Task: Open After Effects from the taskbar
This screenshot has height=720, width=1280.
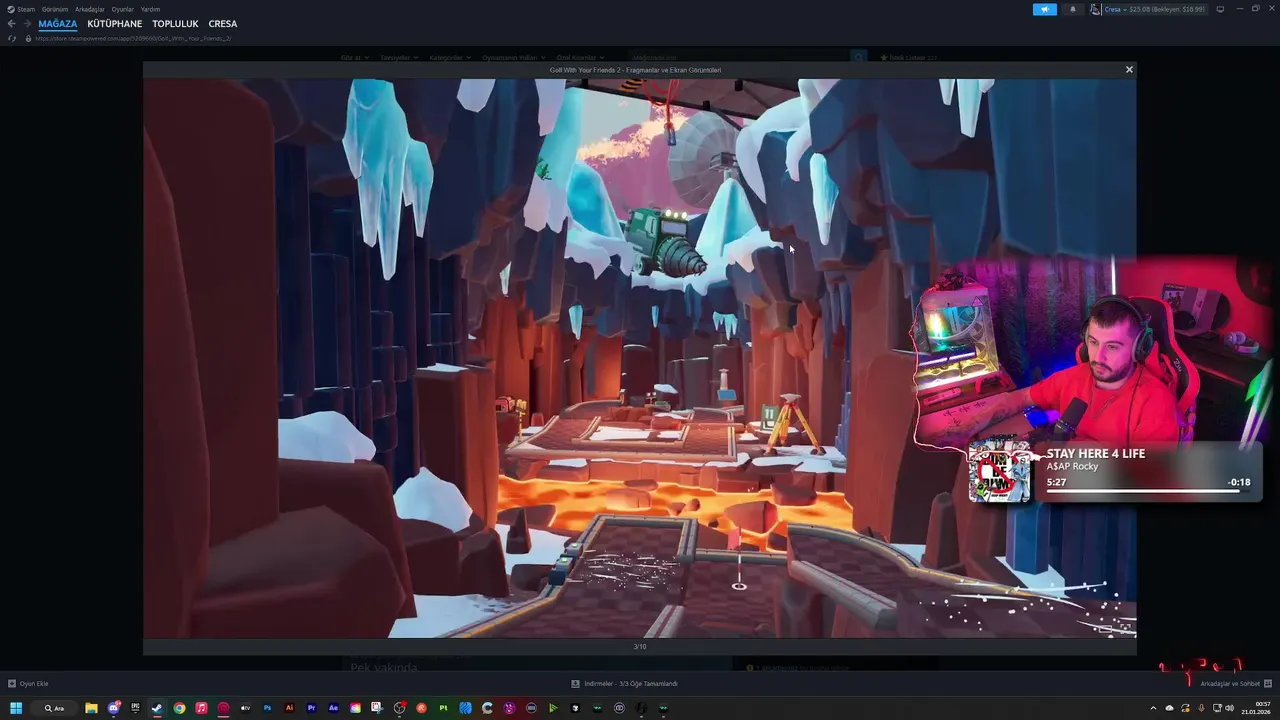Action: coord(333,708)
